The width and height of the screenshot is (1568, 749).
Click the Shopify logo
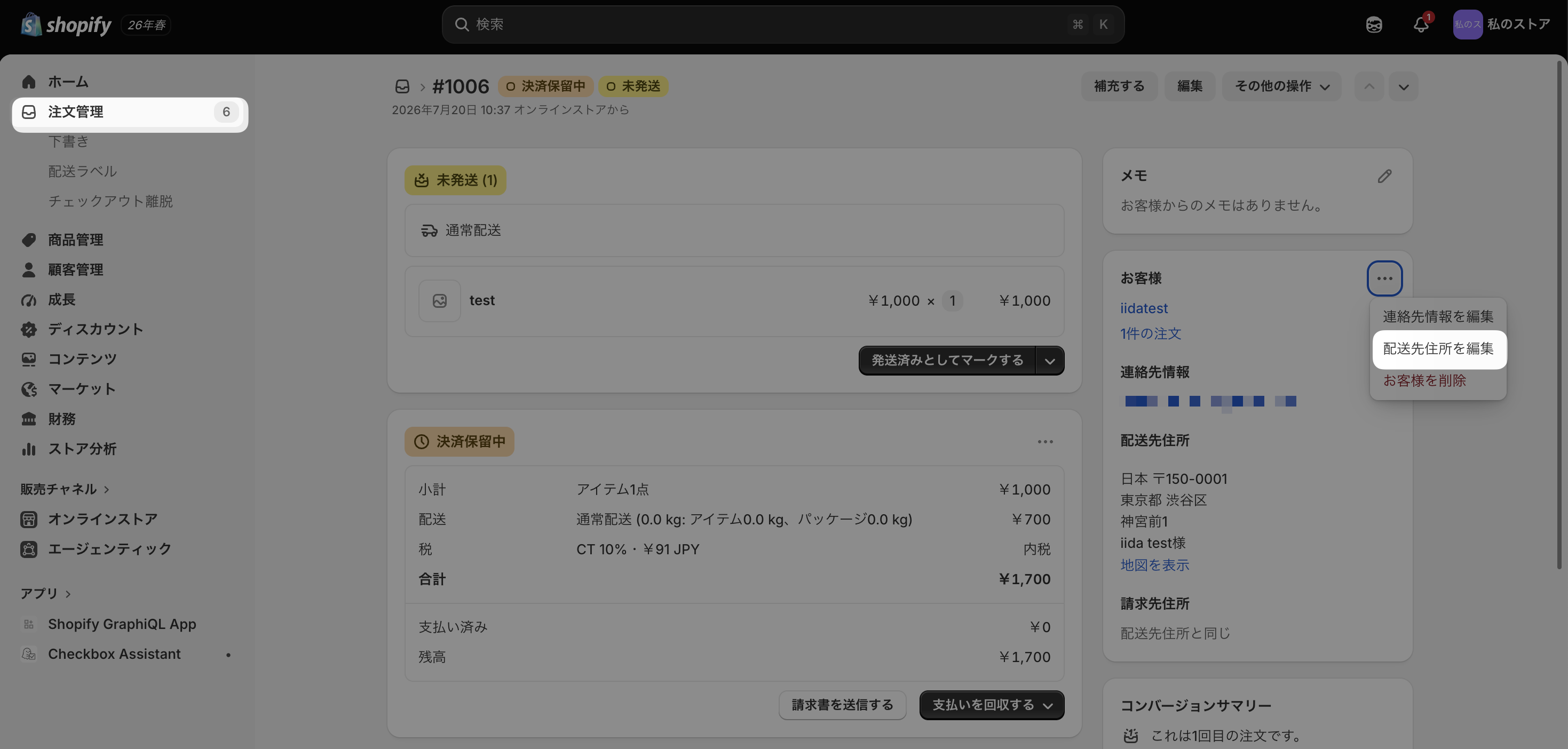(x=66, y=25)
